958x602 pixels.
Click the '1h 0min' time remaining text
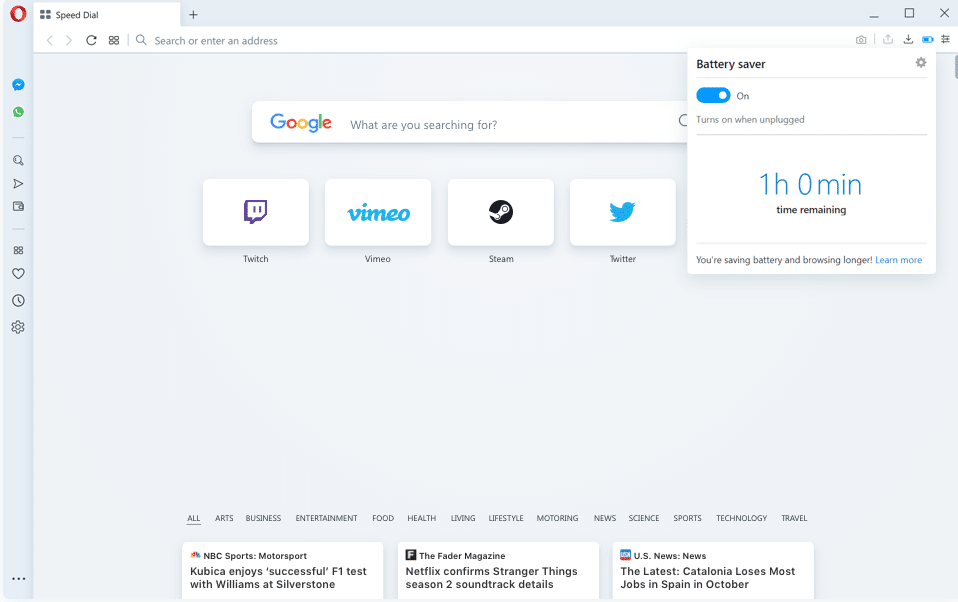pos(810,185)
